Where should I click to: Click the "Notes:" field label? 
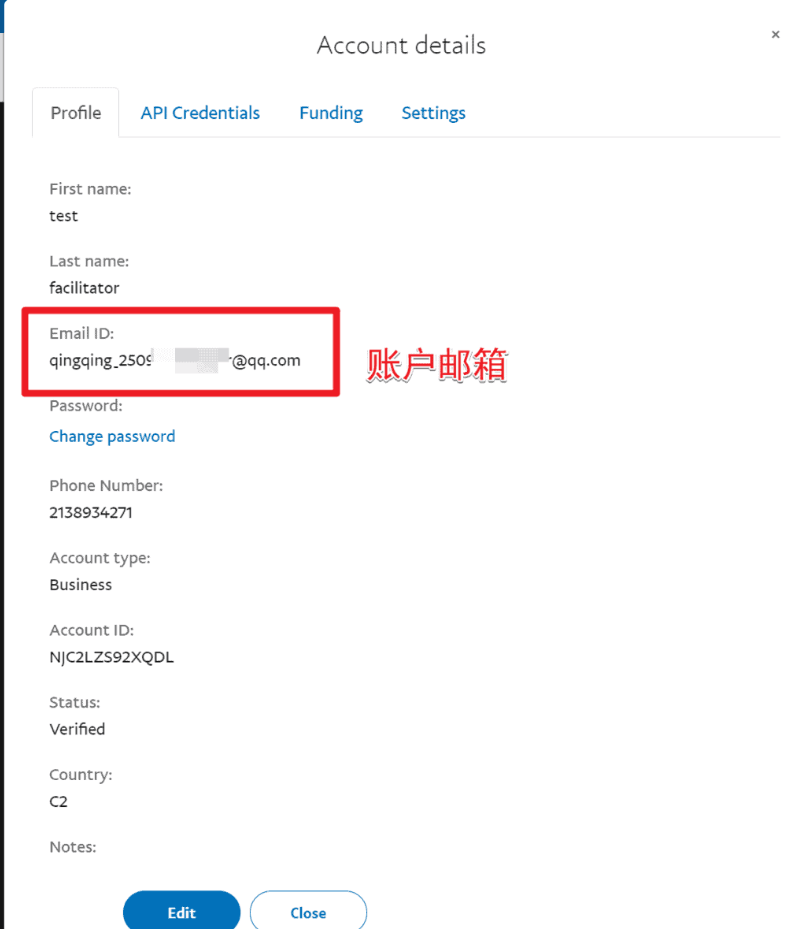[x=73, y=847]
